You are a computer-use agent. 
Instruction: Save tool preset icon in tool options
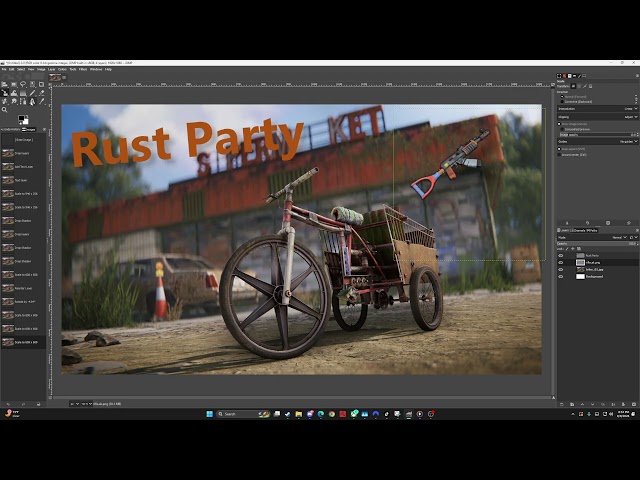[567, 223]
